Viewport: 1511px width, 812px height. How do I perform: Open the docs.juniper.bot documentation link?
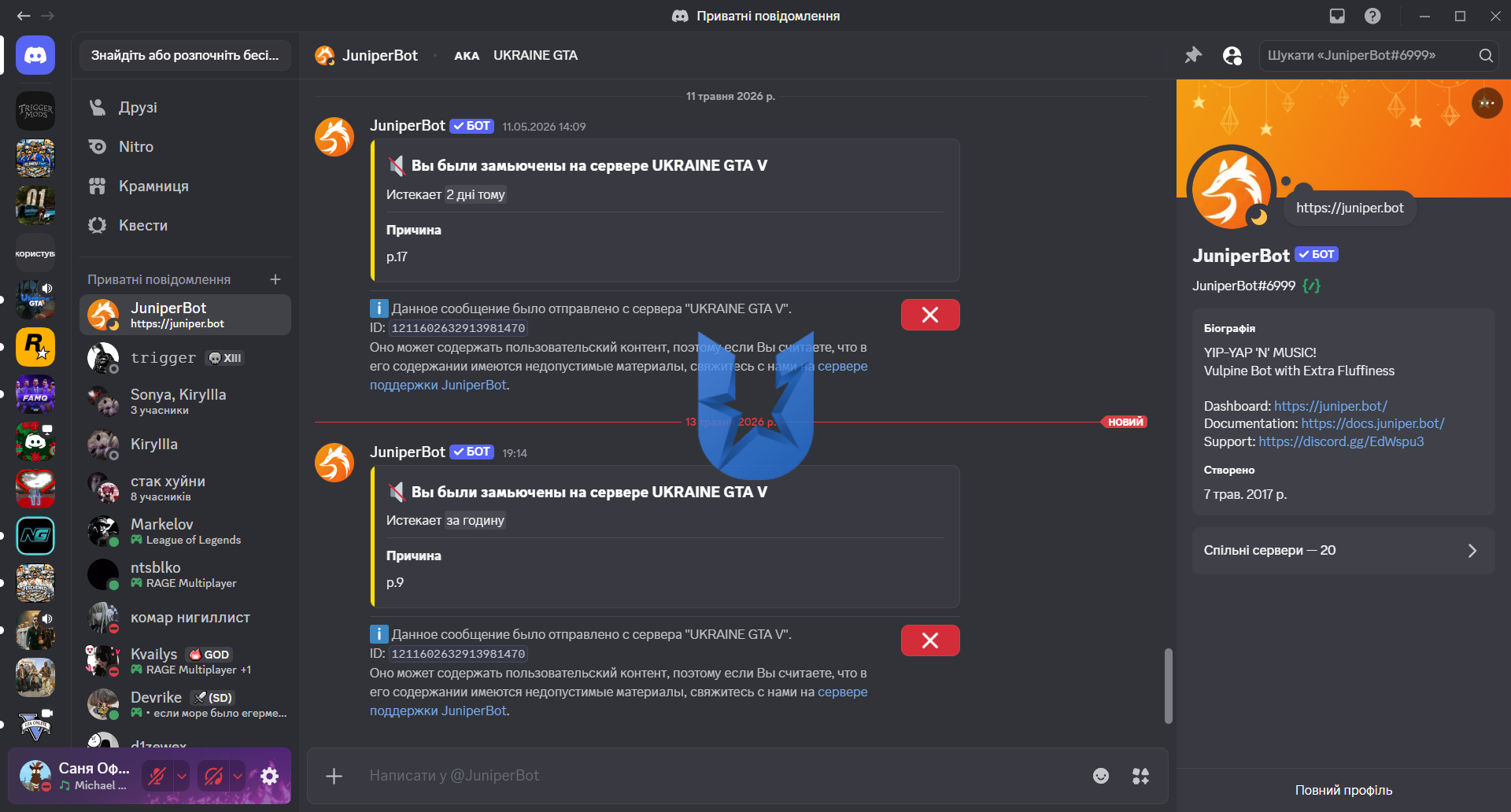1372,423
